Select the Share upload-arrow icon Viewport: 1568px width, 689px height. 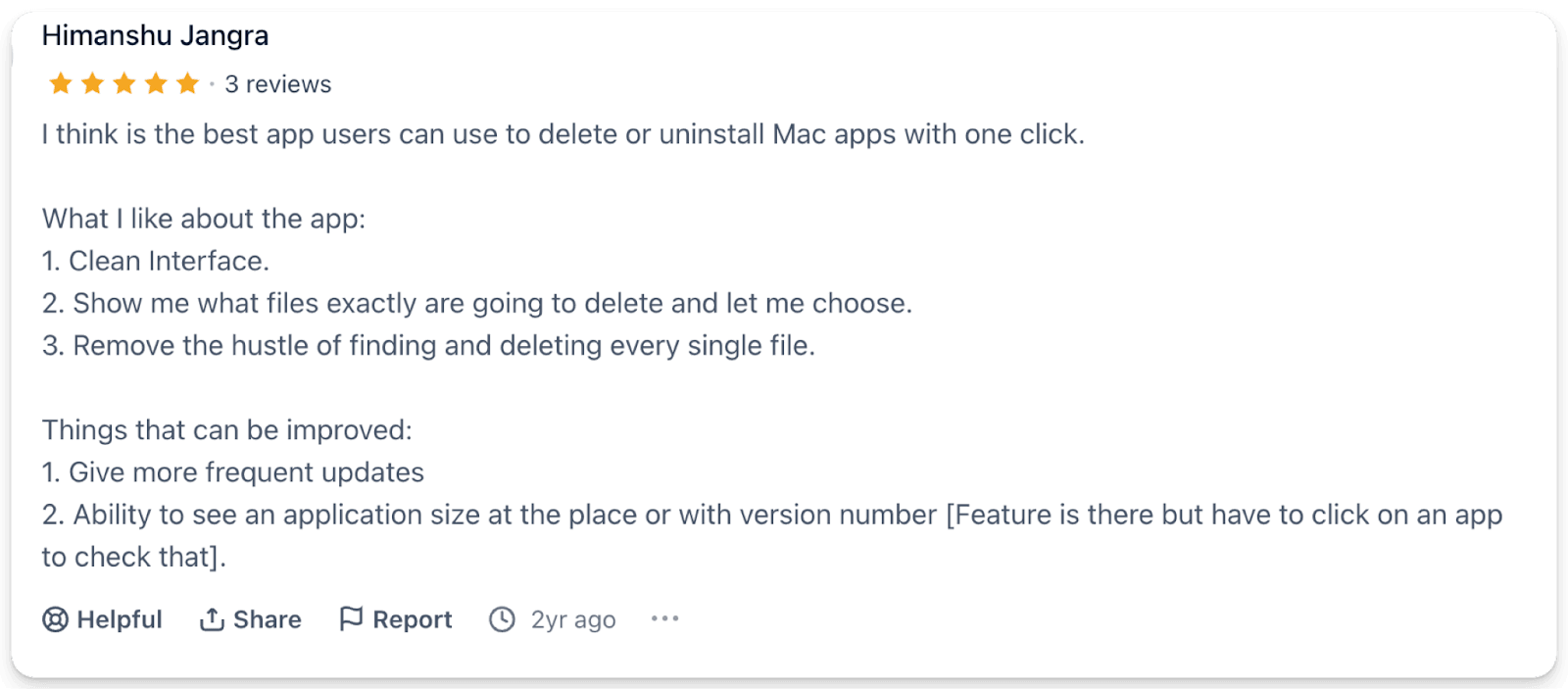coord(214,618)
